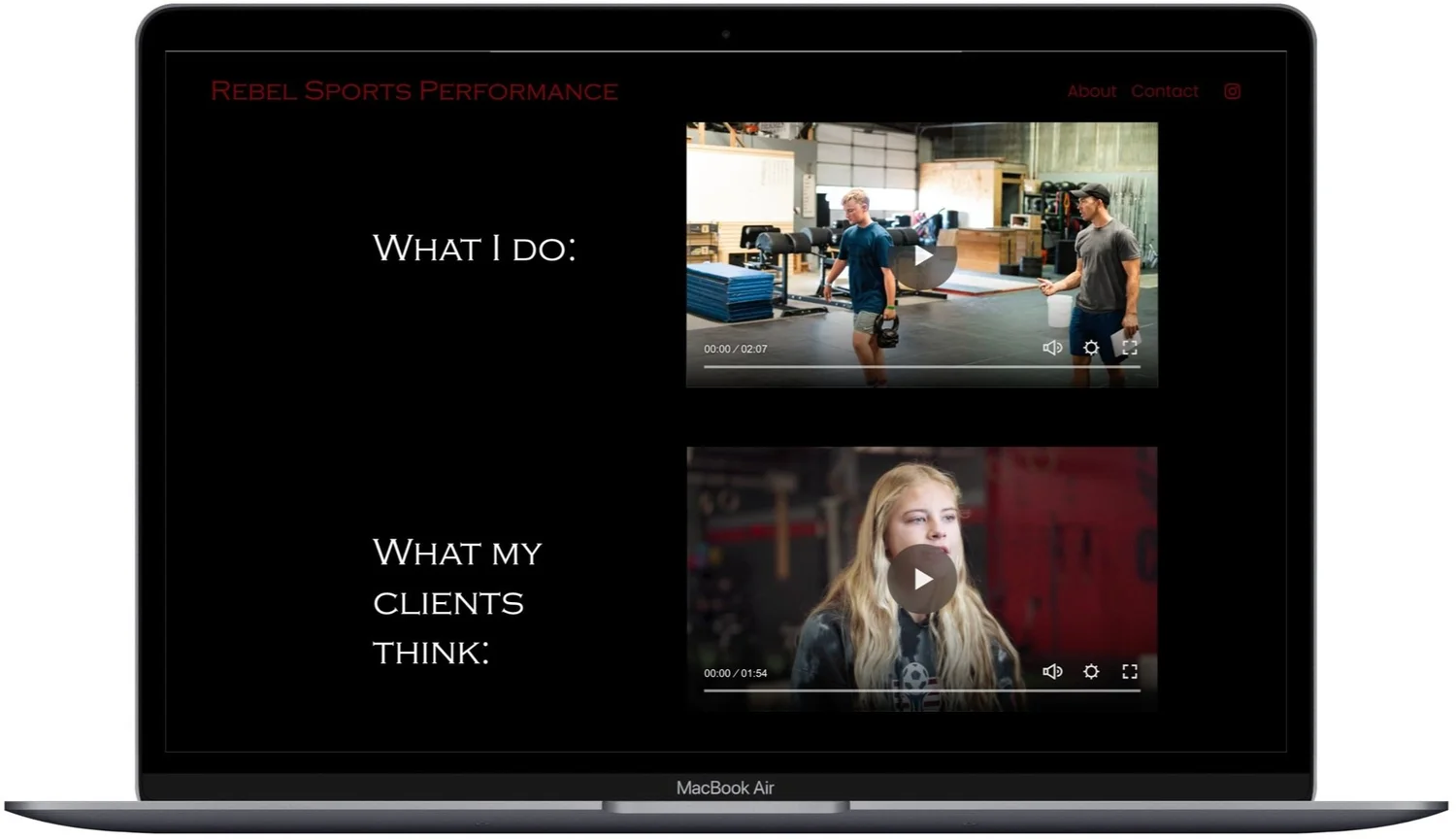Click the 00:00 / 02:07 timestamp
This screenshot has width=1456, height=840.
[x=736, y=349]
